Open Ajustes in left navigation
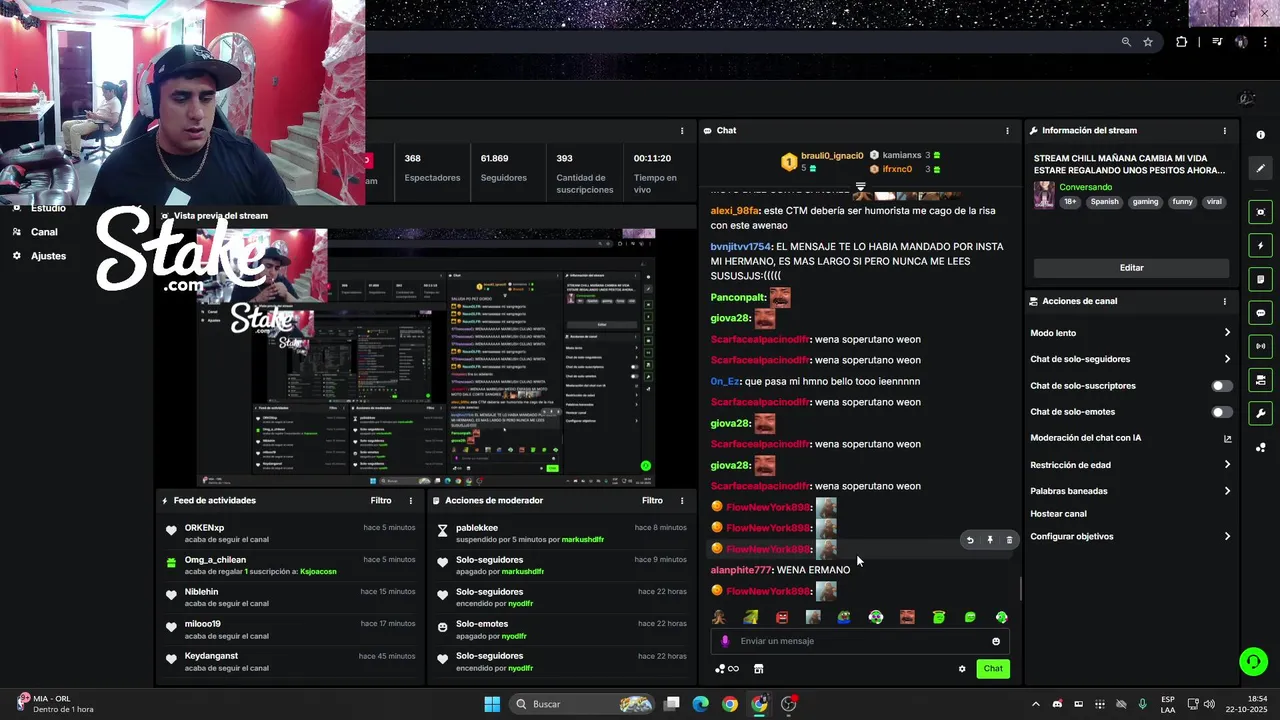The width and height of the screenshot is (1280, 720). pos(48,256)
